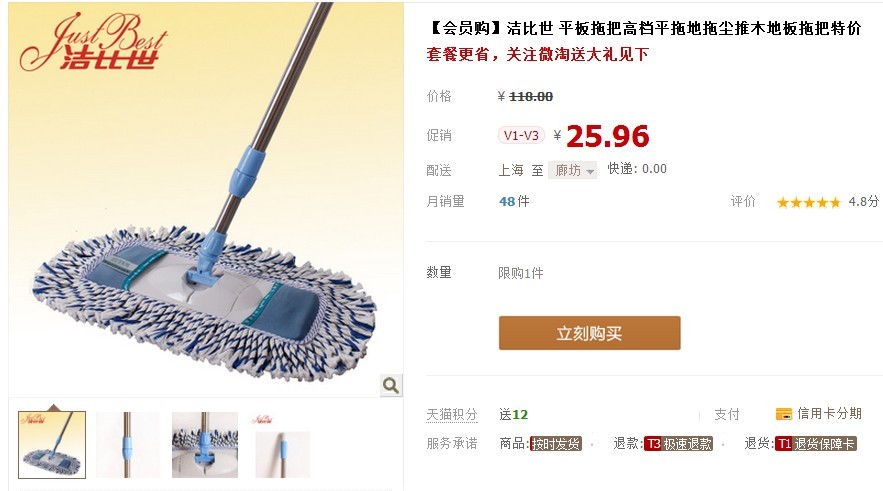
Task: Click the five-star rating icons
Action: pos(808,202)
